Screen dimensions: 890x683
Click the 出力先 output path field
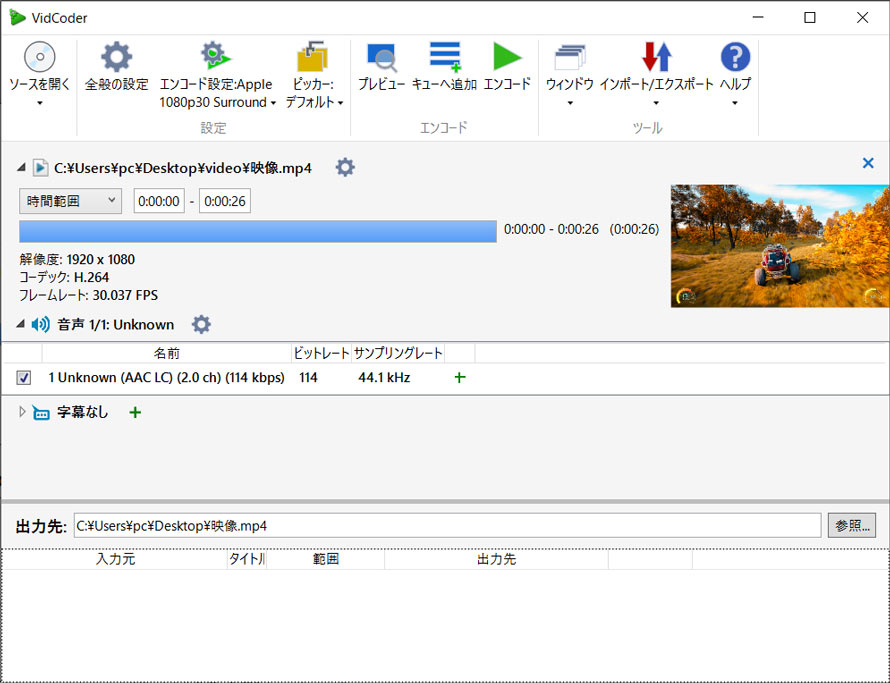(x=447, y=526)
